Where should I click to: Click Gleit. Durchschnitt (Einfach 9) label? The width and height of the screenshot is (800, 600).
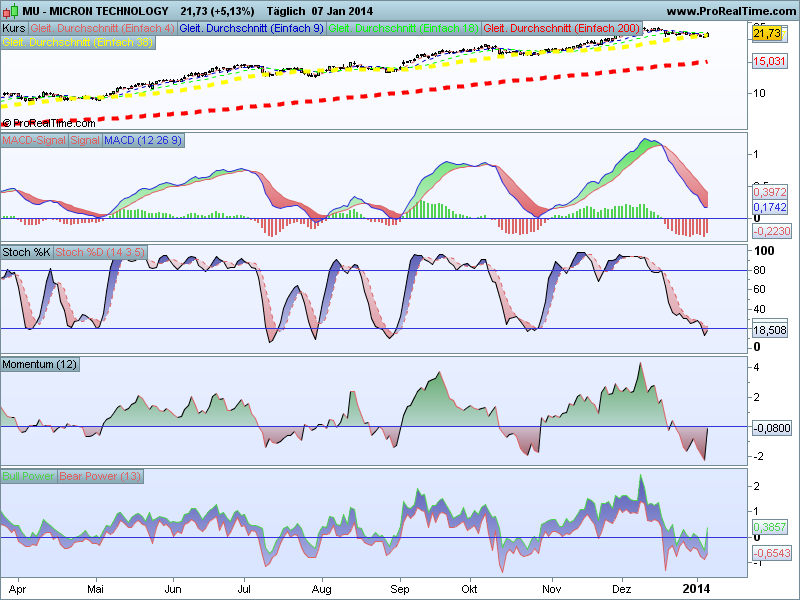252,28
